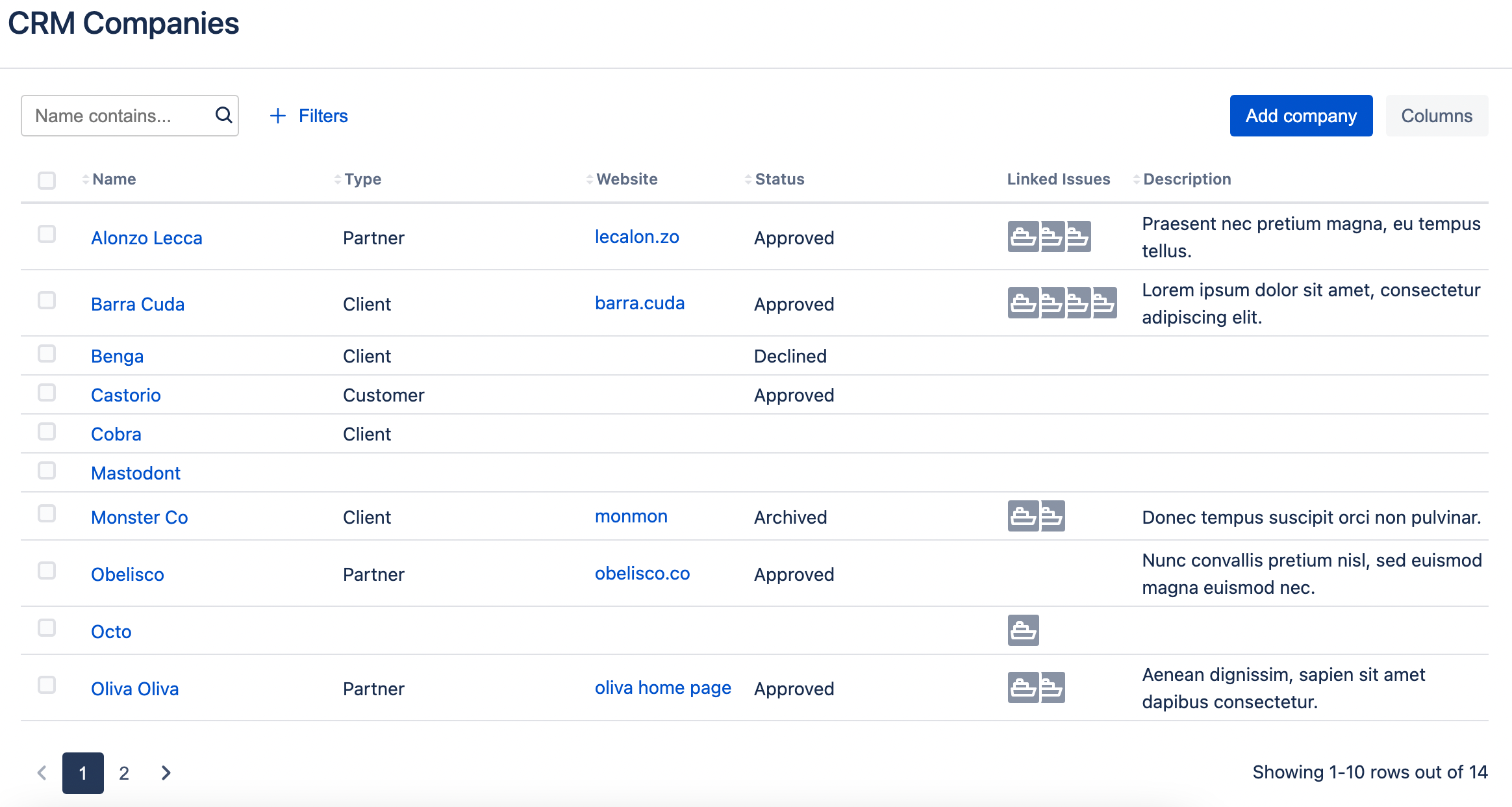1512x807 pixels.
Task: Click the Add company button
Action: 1300,116
